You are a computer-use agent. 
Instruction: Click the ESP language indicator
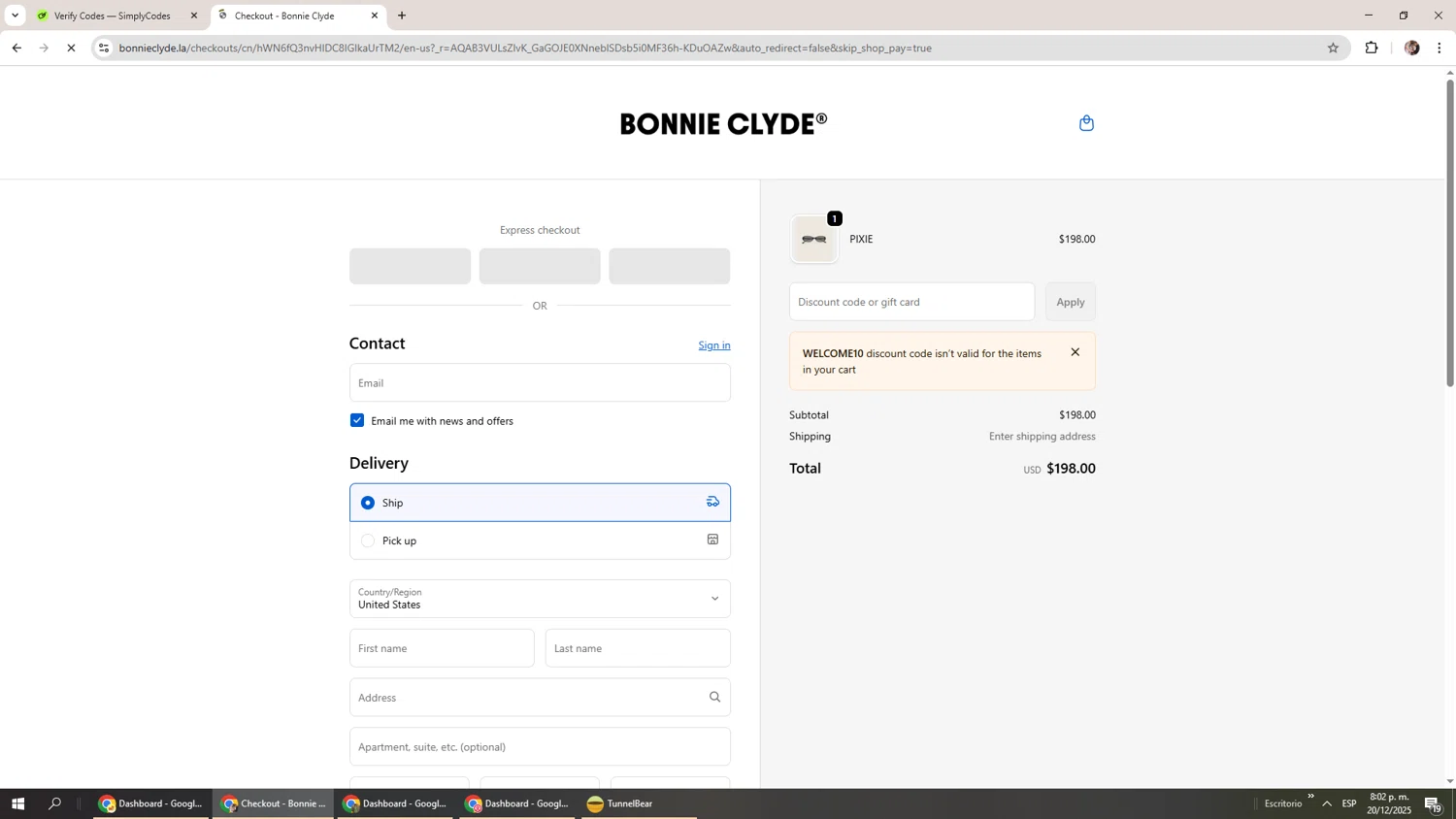pyautogui.click(x=1349, y=803)
